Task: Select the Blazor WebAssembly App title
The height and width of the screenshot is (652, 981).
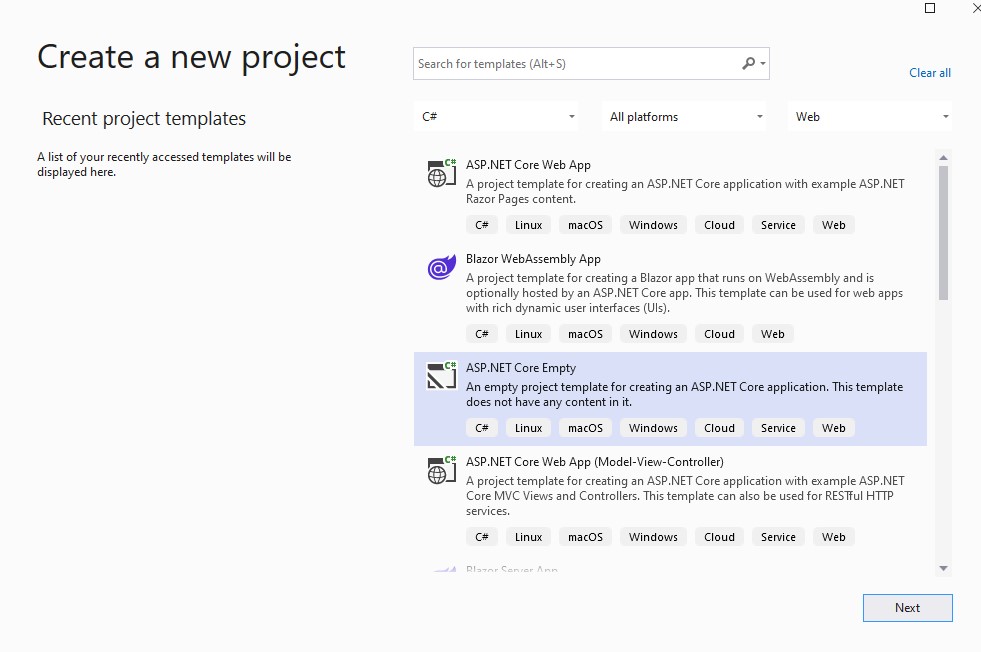Action: [x=533, y=259]
